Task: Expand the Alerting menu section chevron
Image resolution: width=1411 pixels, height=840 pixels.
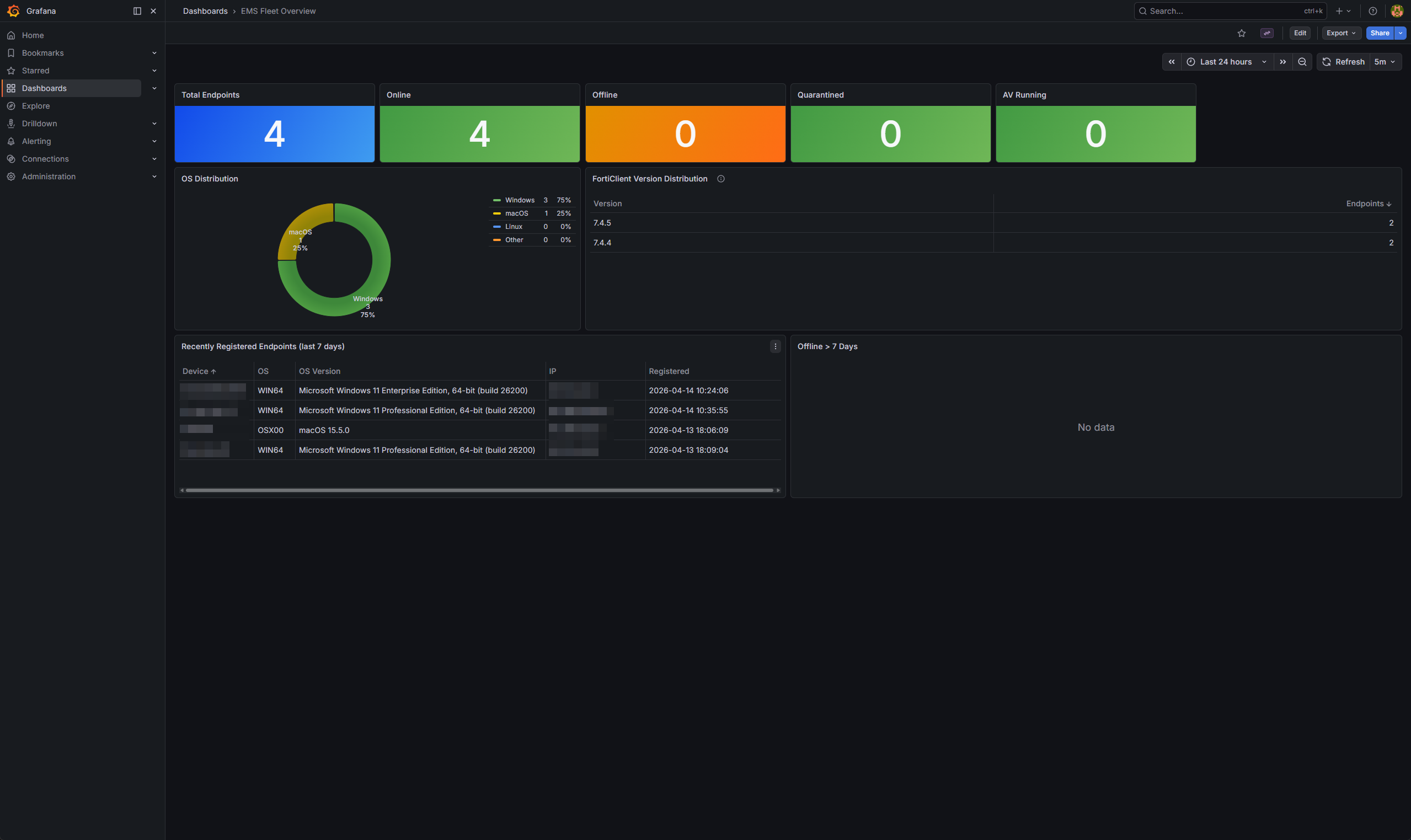Action: coord(154,142)
